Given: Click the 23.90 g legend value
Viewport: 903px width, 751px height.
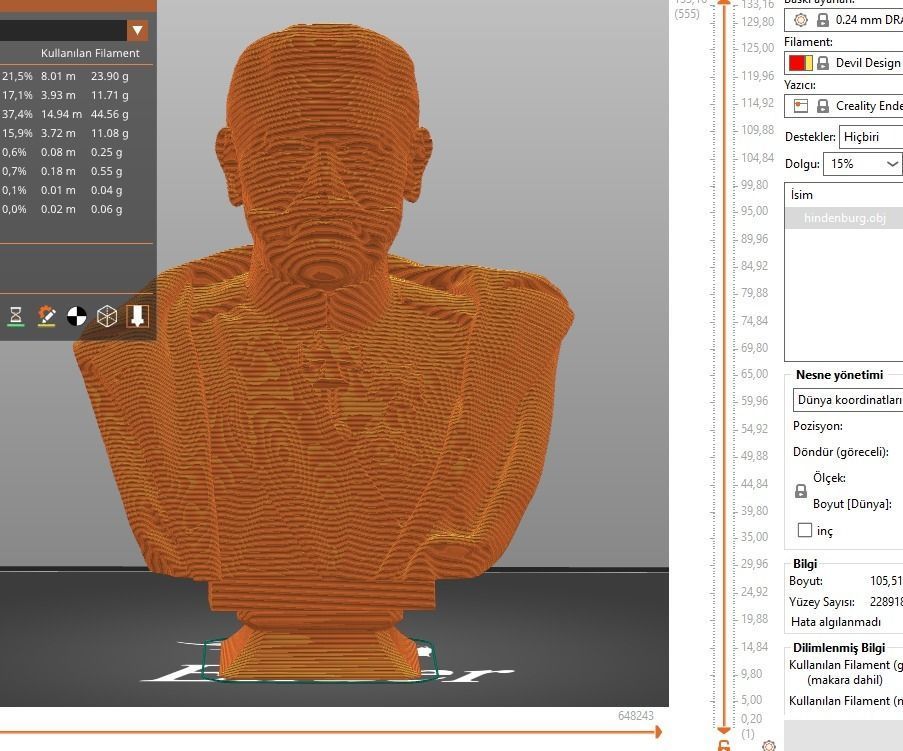Looking at the screenshot, I should point(109,76).
